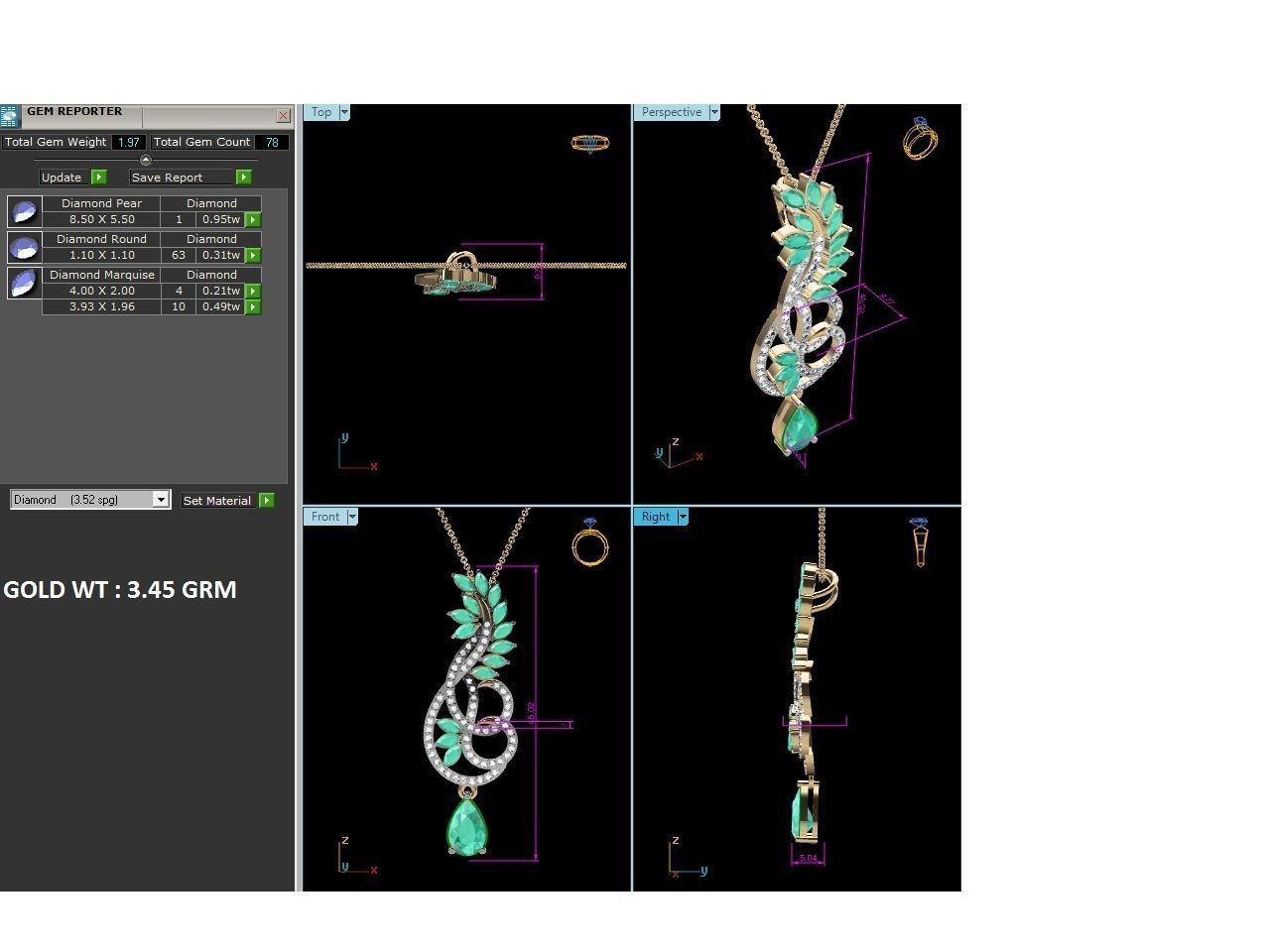Select the Front viewport label

[325, 517]
